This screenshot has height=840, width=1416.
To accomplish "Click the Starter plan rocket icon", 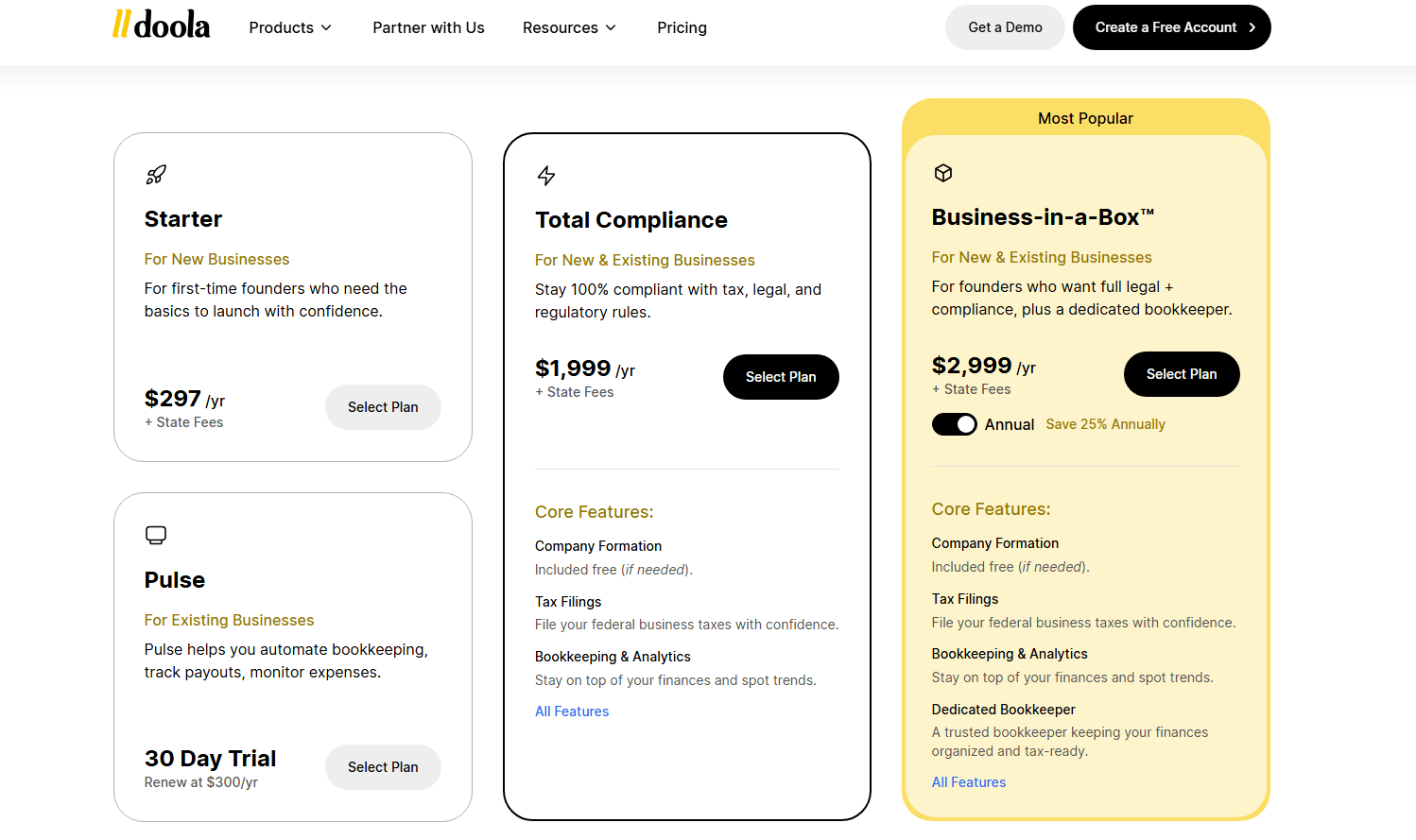I will [156, 175].
